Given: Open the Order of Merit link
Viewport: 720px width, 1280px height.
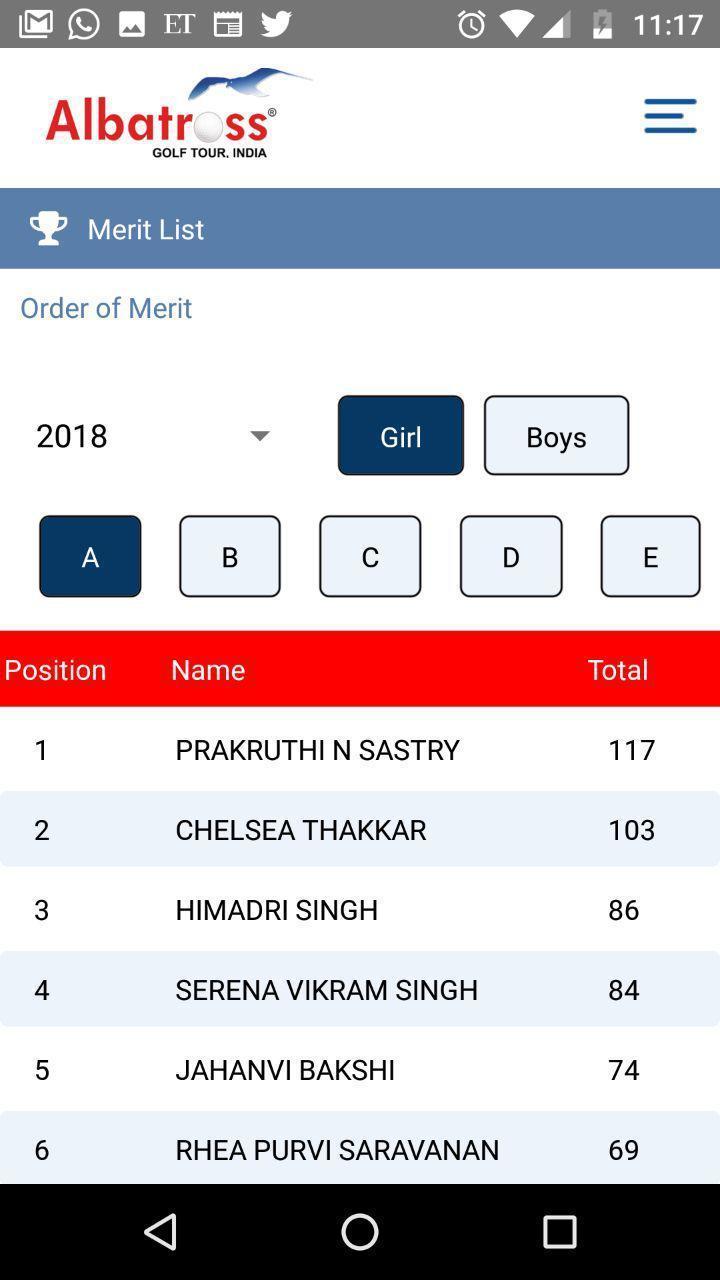Looking at the screenshot, I should [x=106, y=308].
